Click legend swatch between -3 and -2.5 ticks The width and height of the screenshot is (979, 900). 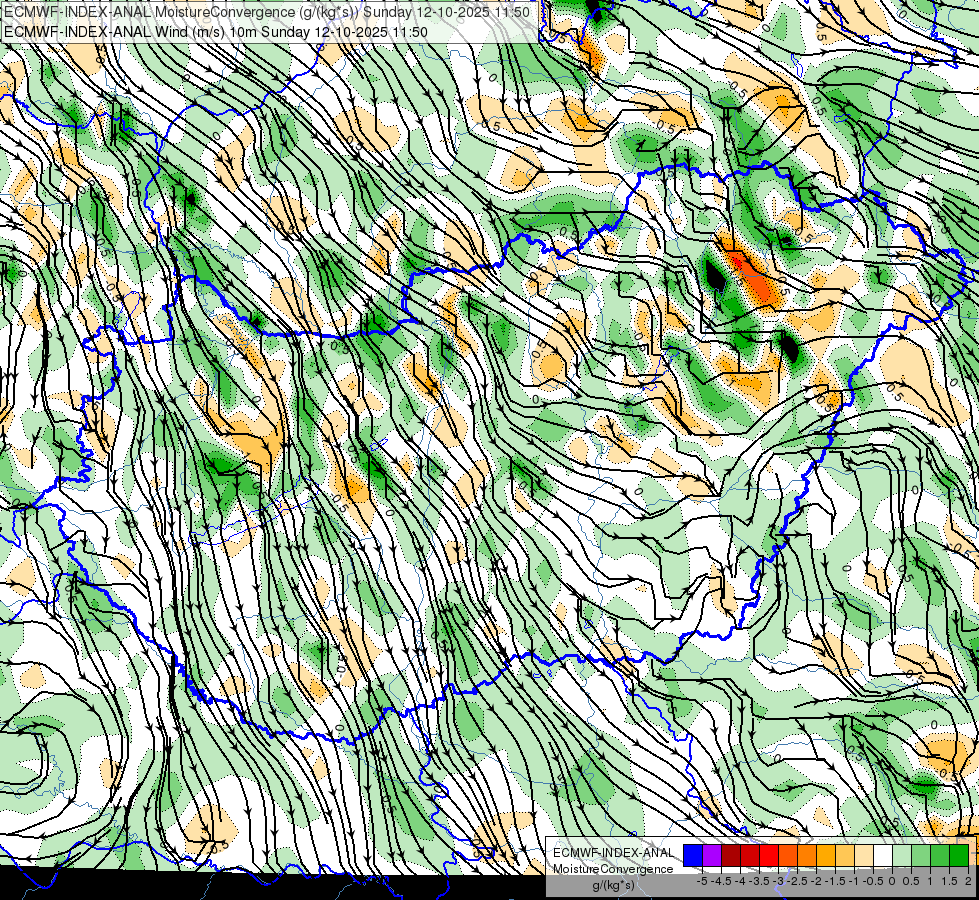[788, 856]
